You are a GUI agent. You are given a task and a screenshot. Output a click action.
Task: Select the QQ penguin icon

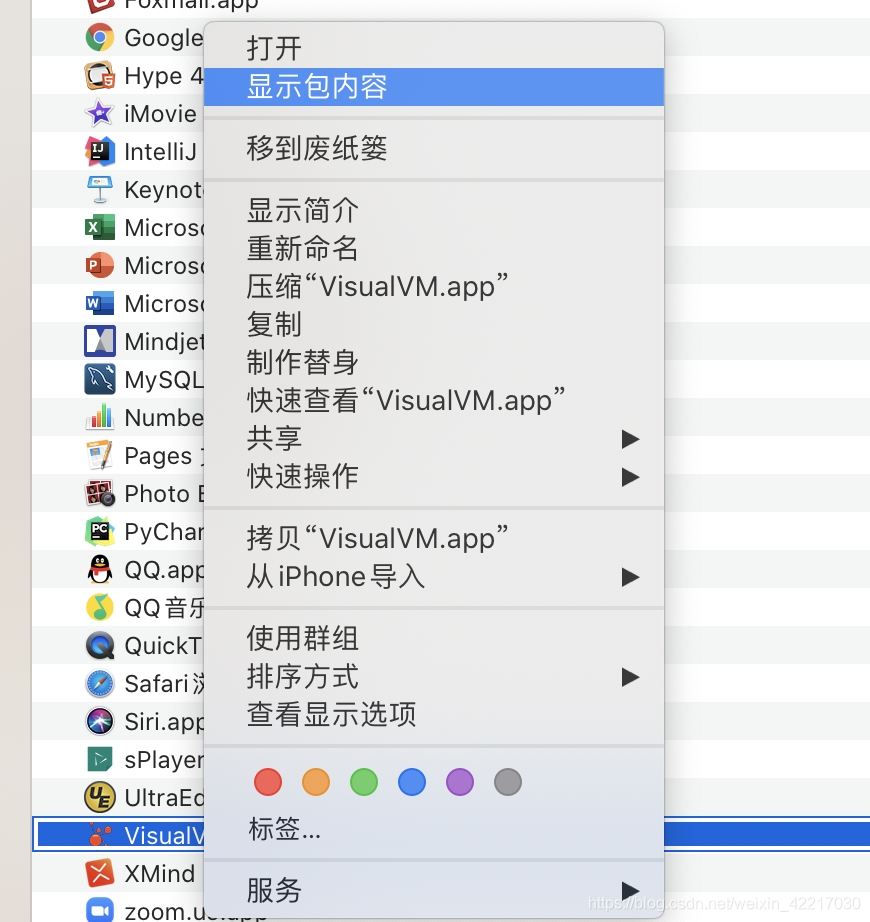point(100,570)
